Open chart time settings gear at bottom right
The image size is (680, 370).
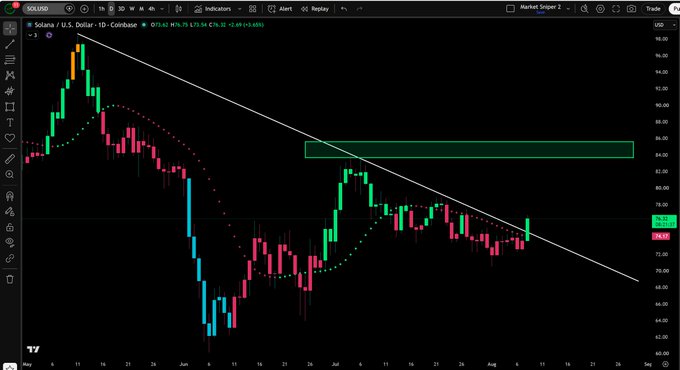pos(665,364)
